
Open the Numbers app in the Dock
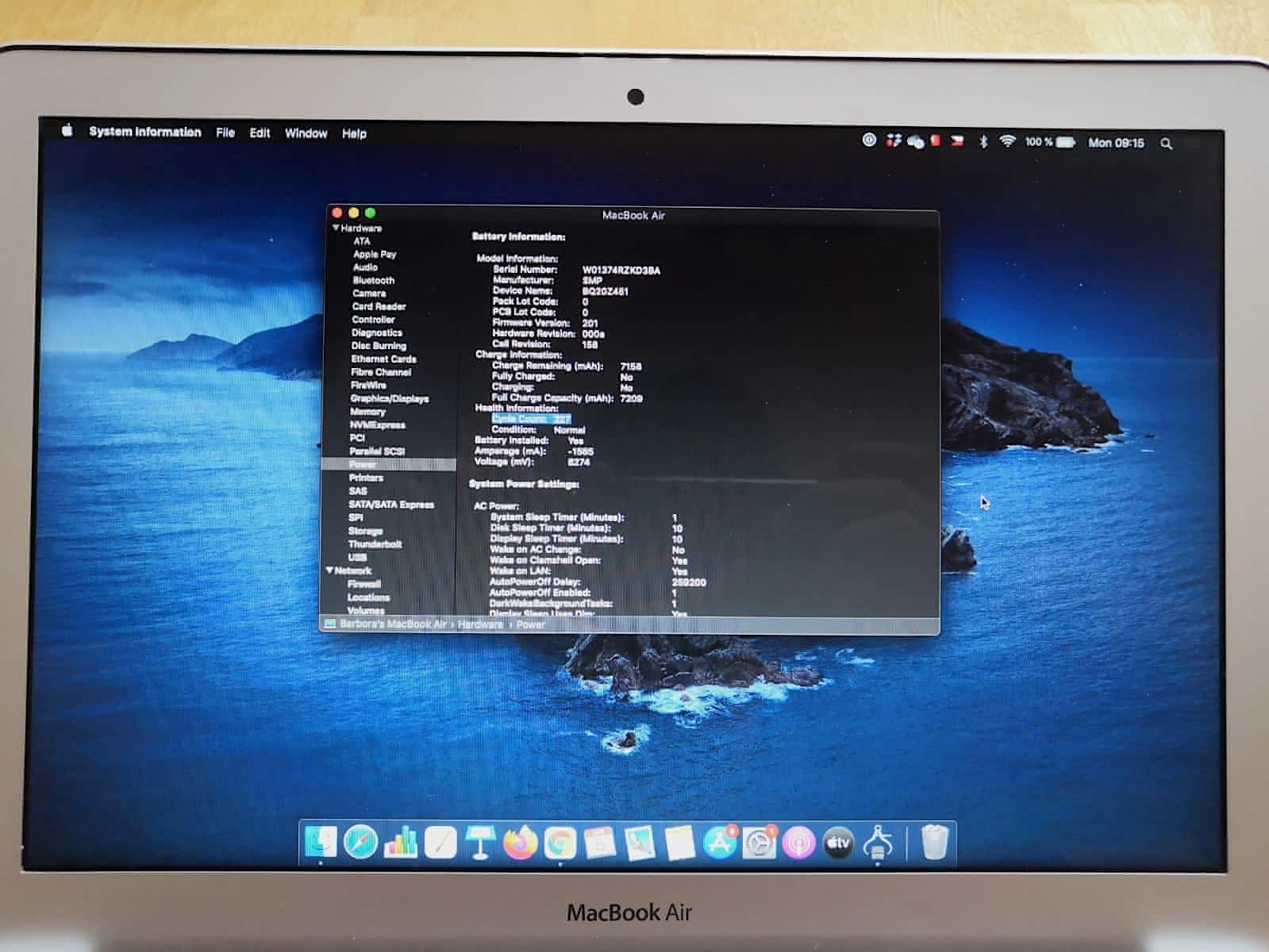(401, 843)
